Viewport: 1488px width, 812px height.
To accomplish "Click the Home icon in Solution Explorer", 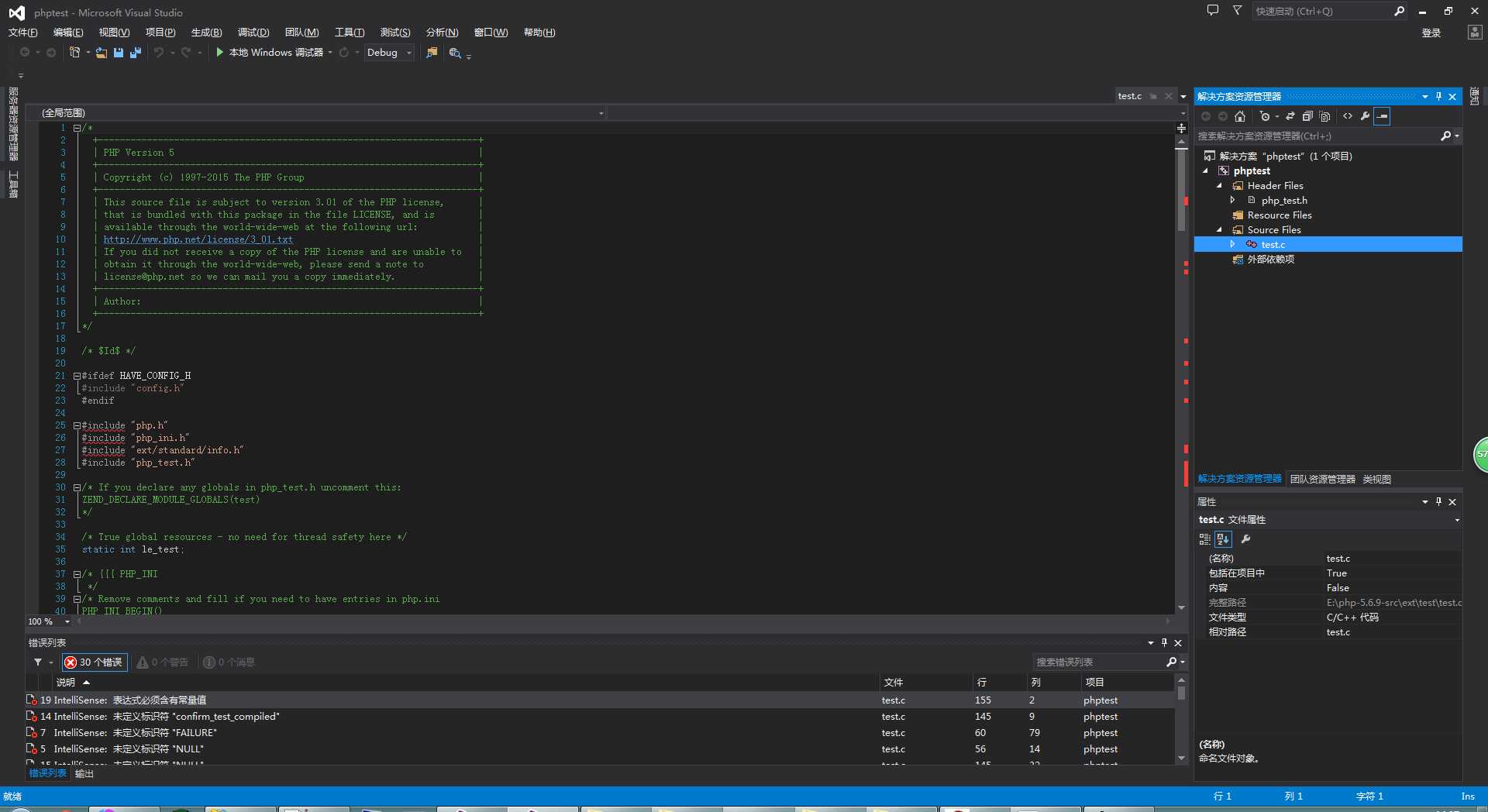I will (x=1240, y=116).
